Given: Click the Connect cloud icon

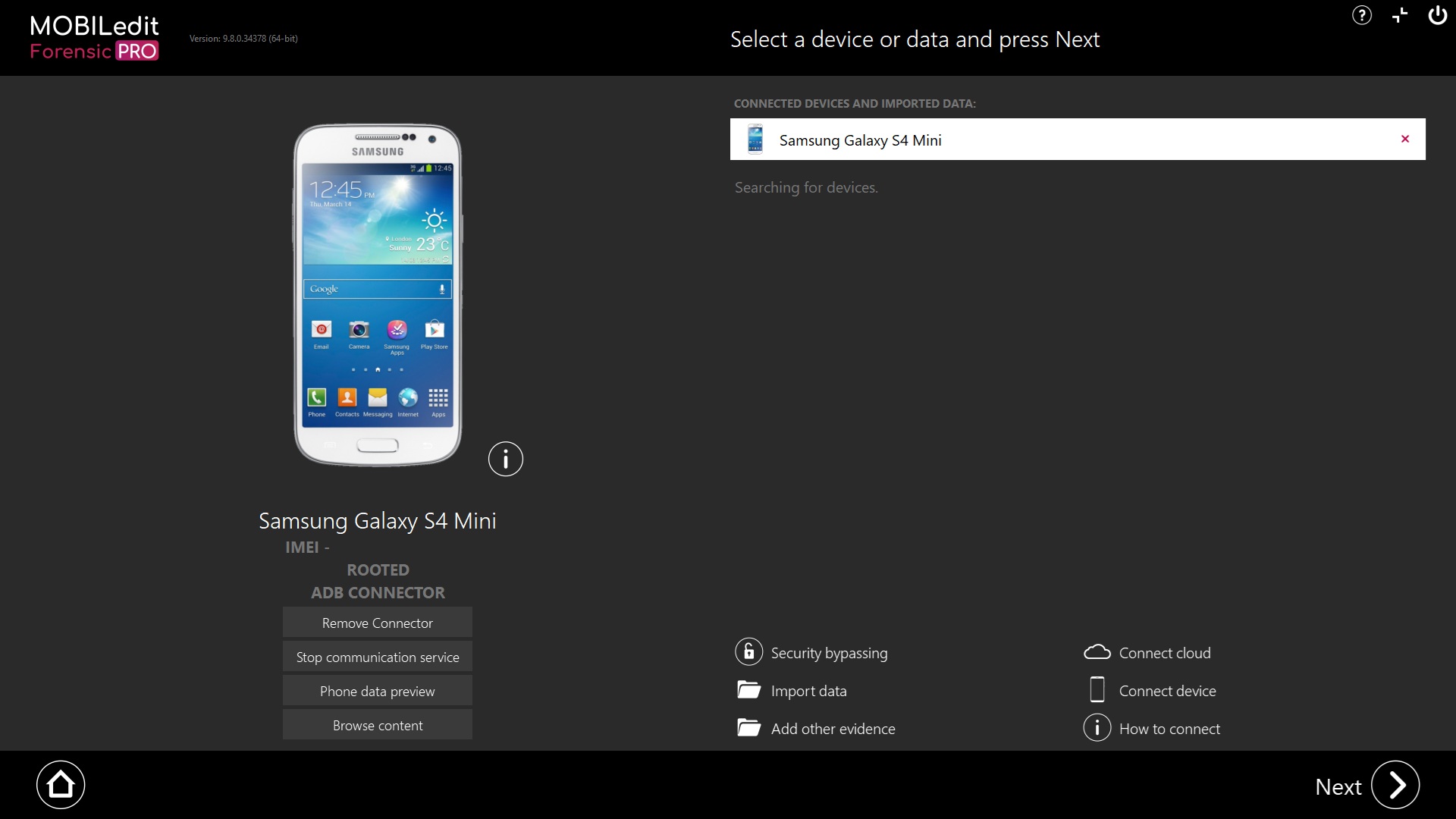Looking at the screenshot, I should 1097,652.
